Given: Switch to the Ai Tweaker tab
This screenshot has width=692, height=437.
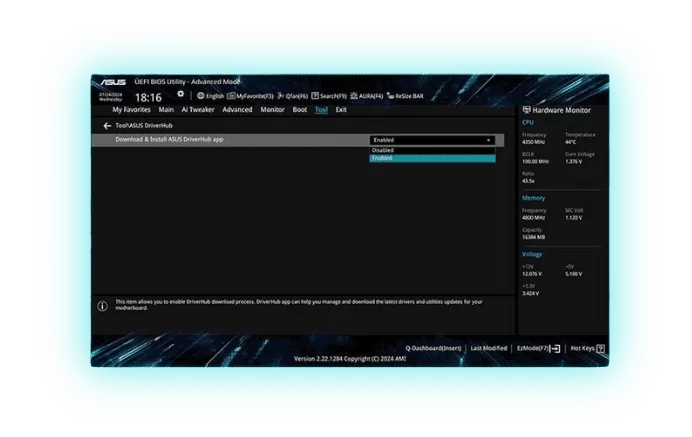Looking at the screenshot, I should click(x=198, y=109).
